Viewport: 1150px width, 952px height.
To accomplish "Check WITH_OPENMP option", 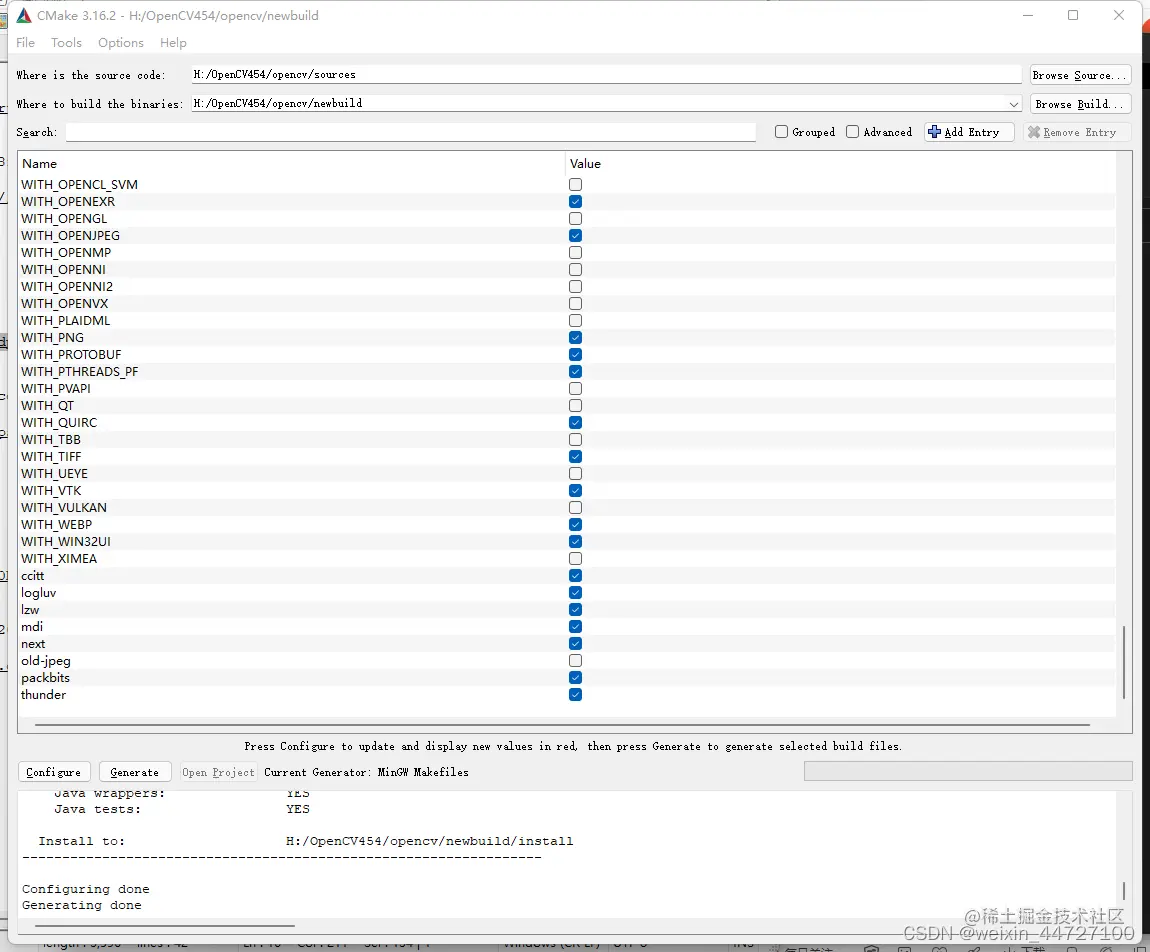I will (576, 252).
